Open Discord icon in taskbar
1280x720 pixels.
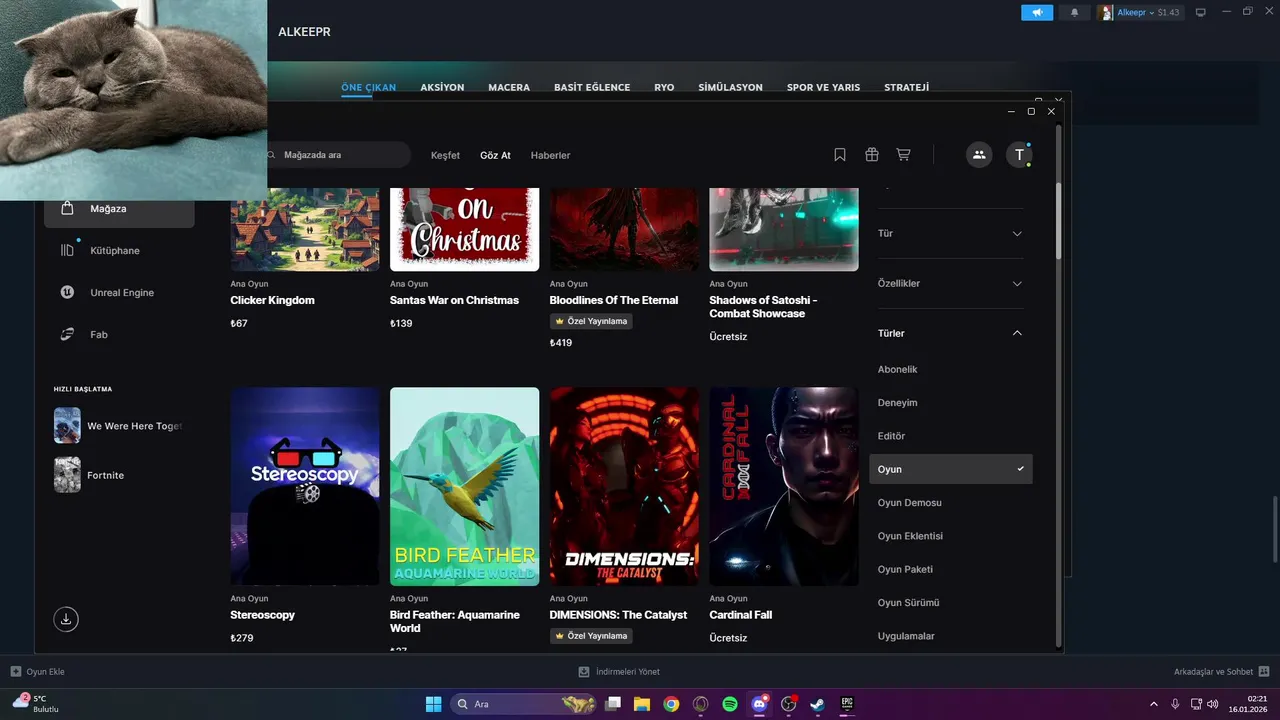click(x=759, y=704)
